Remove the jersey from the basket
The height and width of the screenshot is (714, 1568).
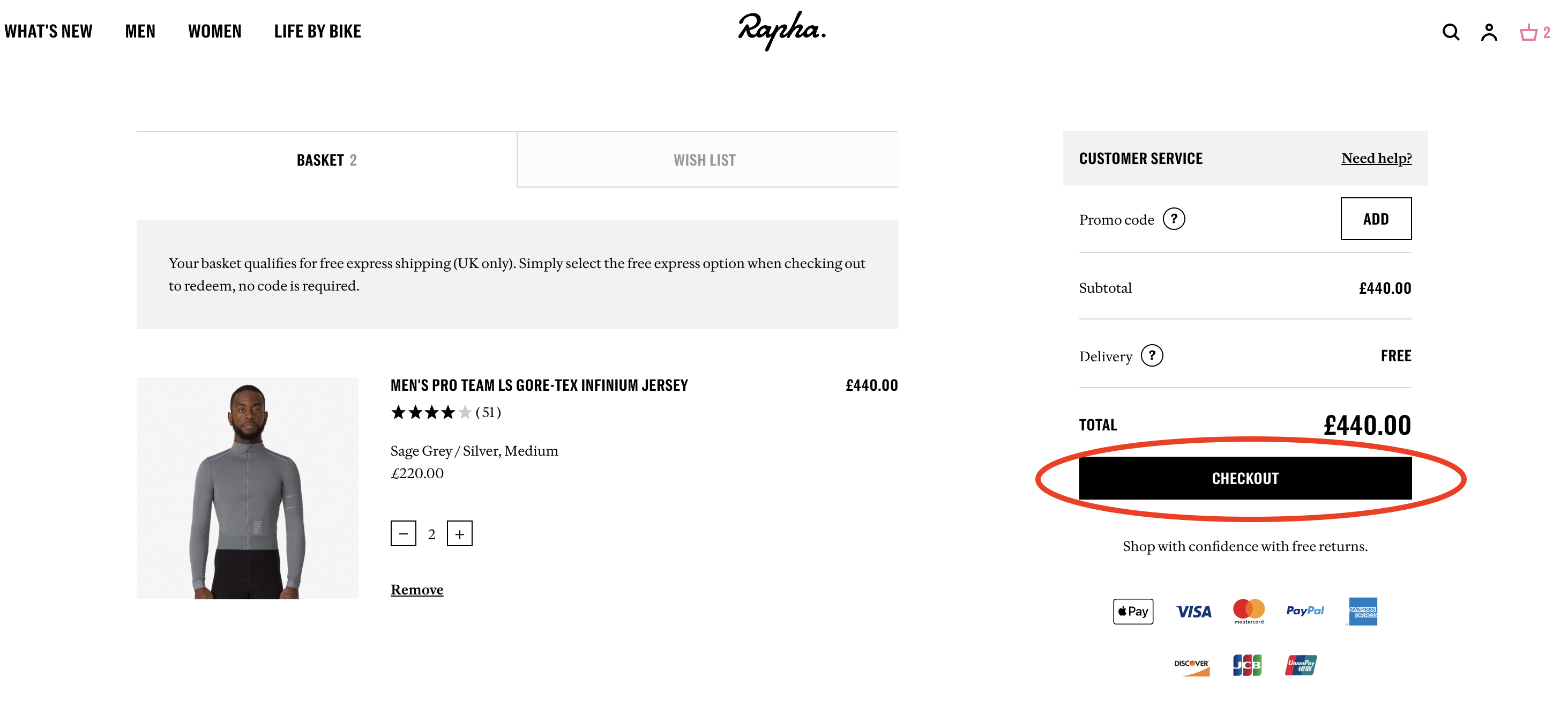[x=417, y=589]
